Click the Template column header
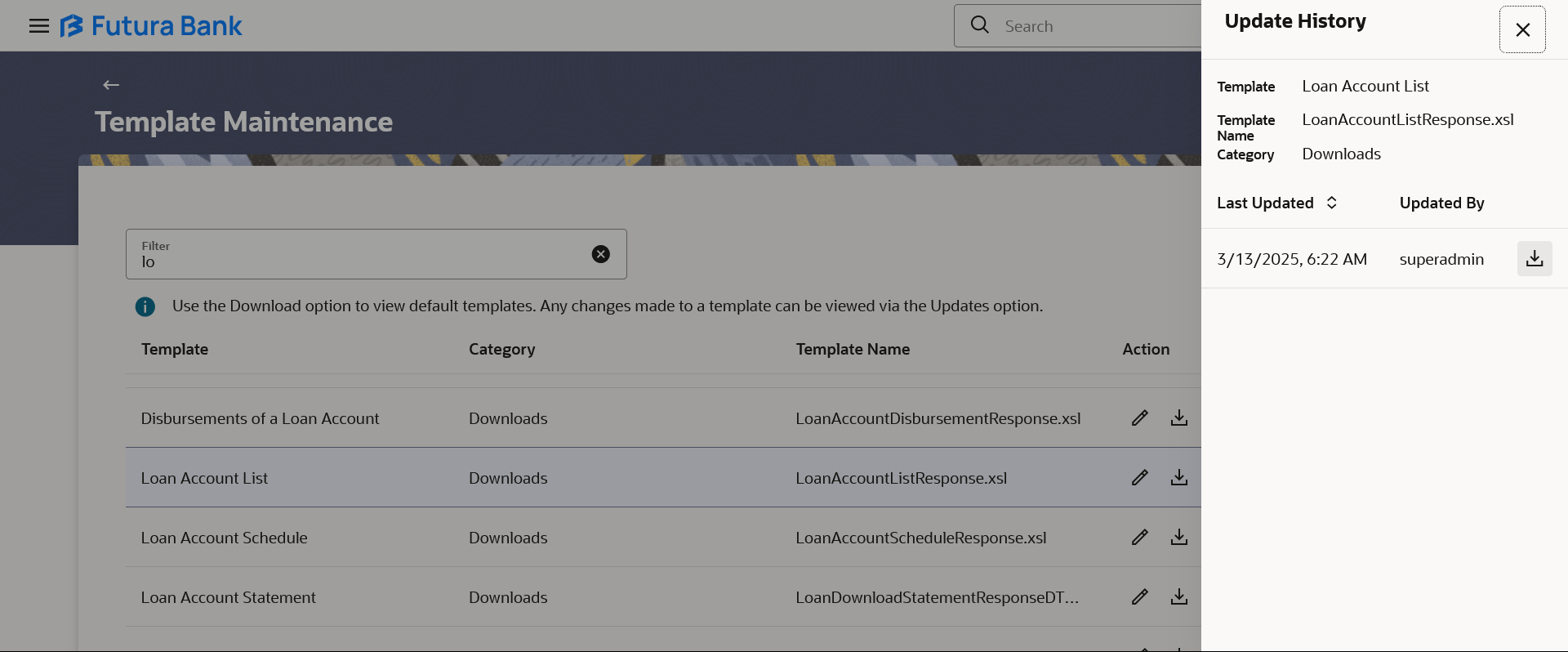Image resolution: width=1568 pixels, height=652 pixels. point(175,349)
